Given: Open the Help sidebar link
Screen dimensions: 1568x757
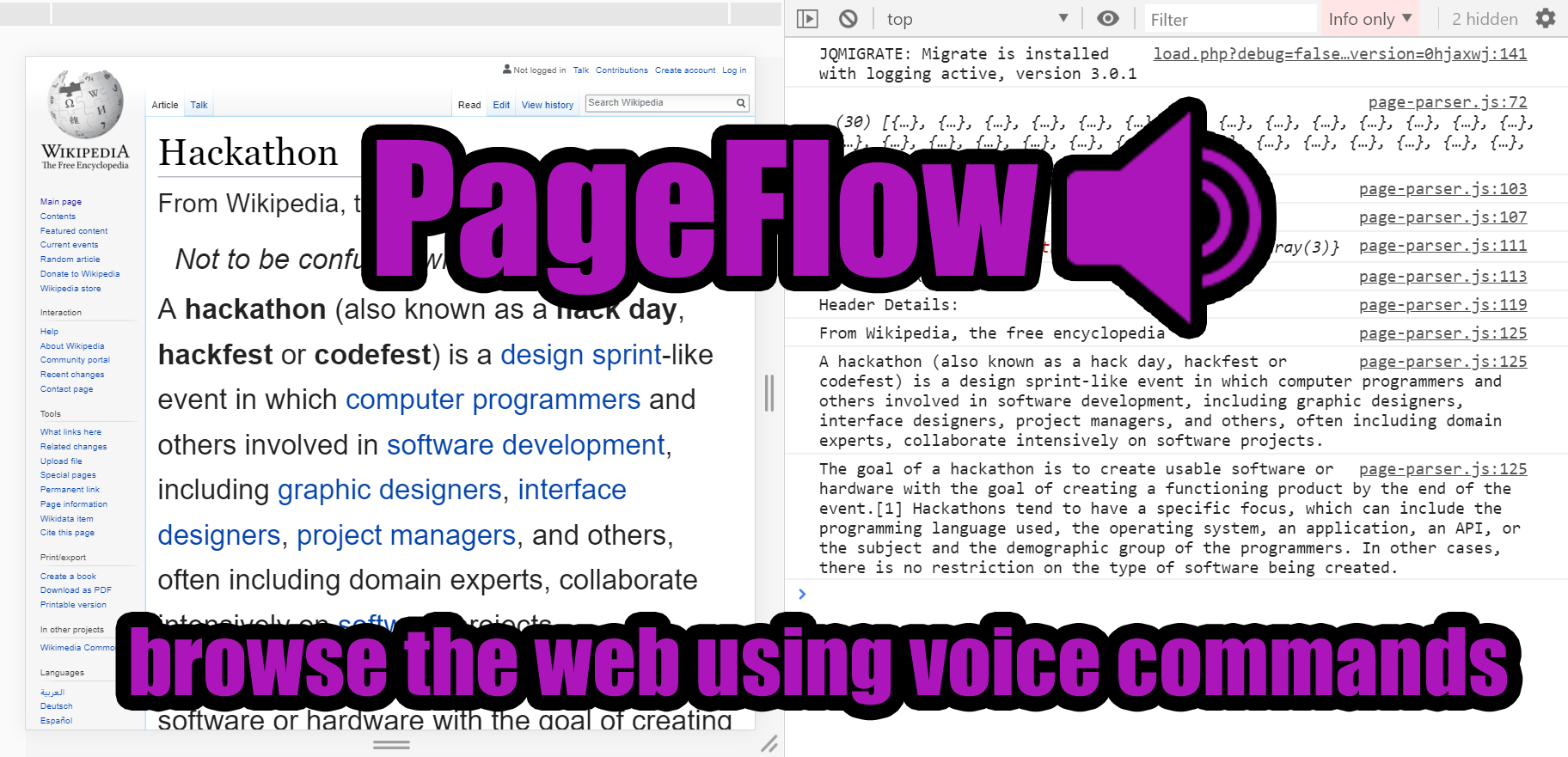Looking at the screenshot, I should click(x=49, y=332).
